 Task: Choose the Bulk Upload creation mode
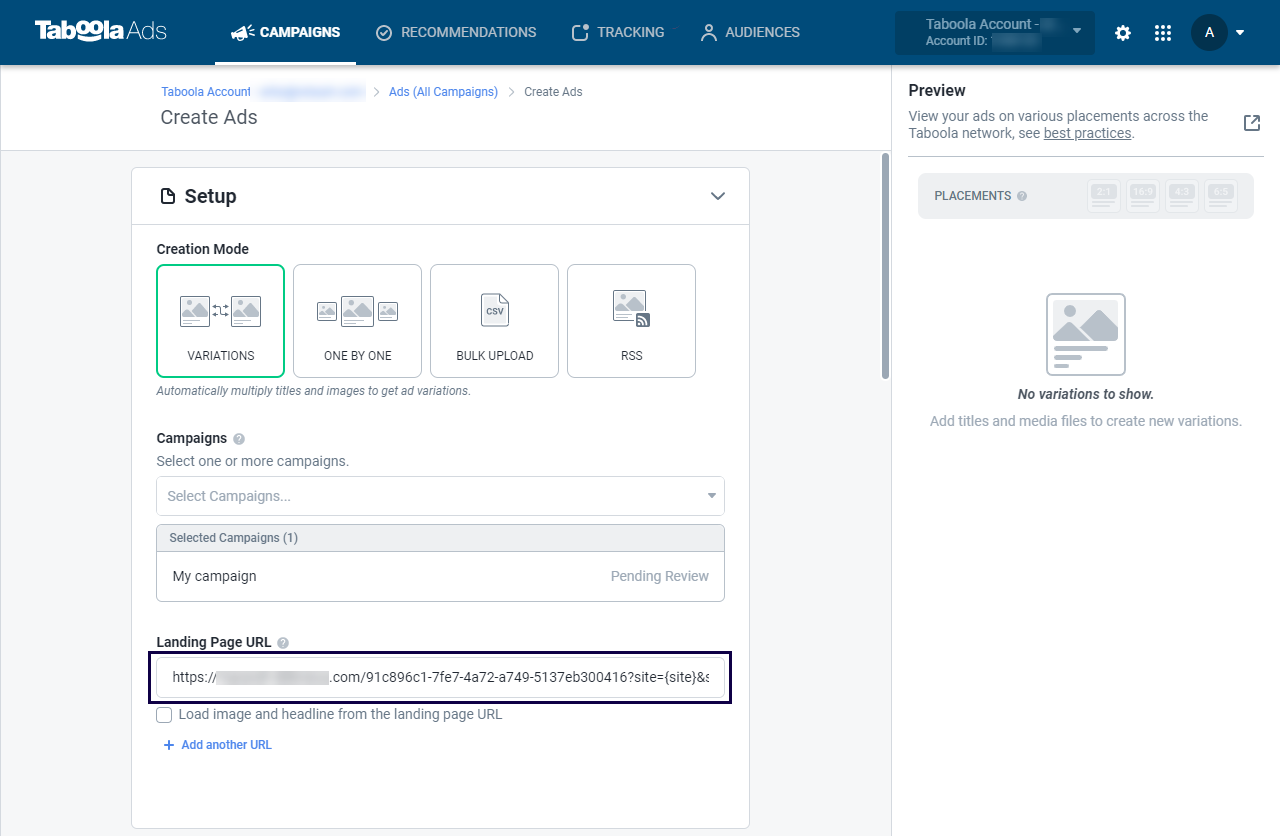click(x=494, y=321)
